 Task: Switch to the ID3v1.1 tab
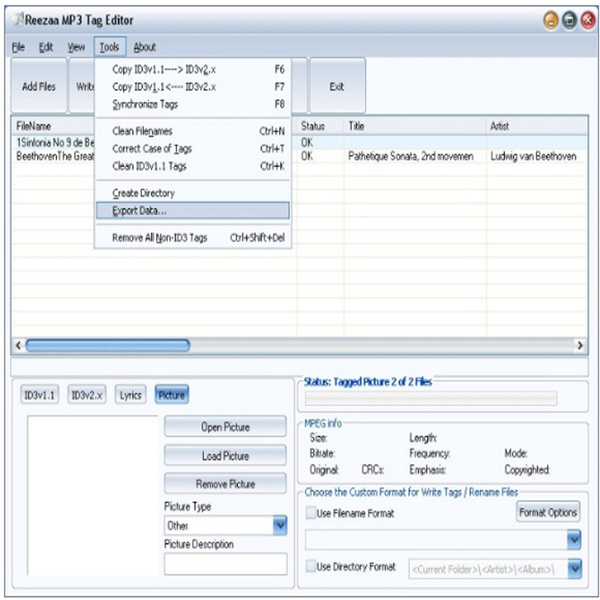(x=39, y=395)
